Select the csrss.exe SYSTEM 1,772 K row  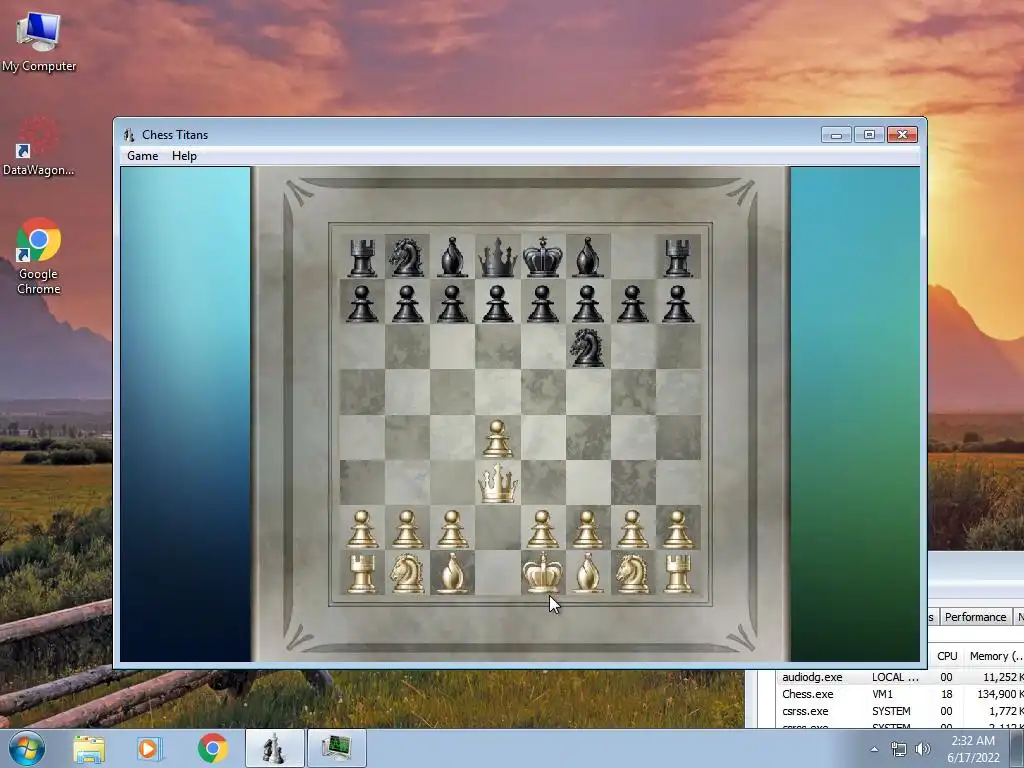901,711
